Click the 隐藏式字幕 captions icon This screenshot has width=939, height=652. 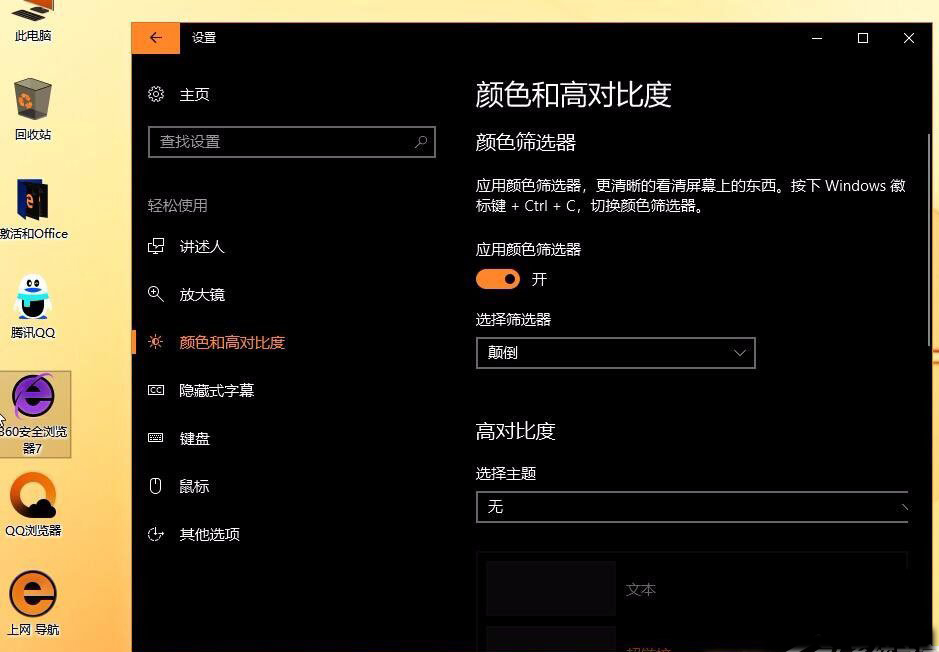point(157,390)
